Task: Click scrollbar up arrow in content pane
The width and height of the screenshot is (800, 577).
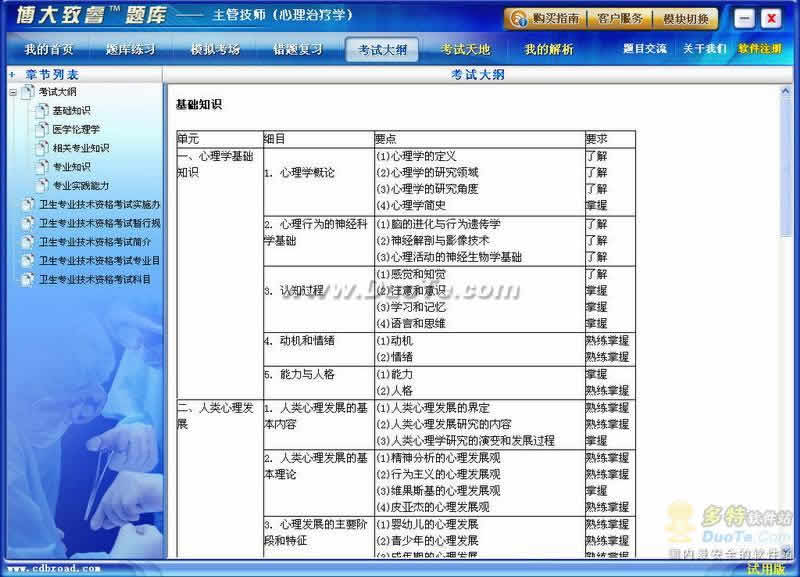Action: click(786, 91)
